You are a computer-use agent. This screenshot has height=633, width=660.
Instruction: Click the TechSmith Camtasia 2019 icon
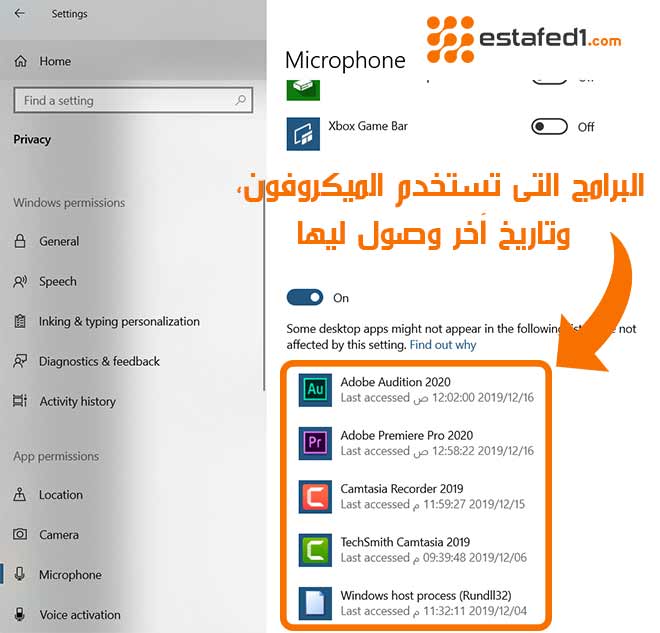tap(315, 550)
